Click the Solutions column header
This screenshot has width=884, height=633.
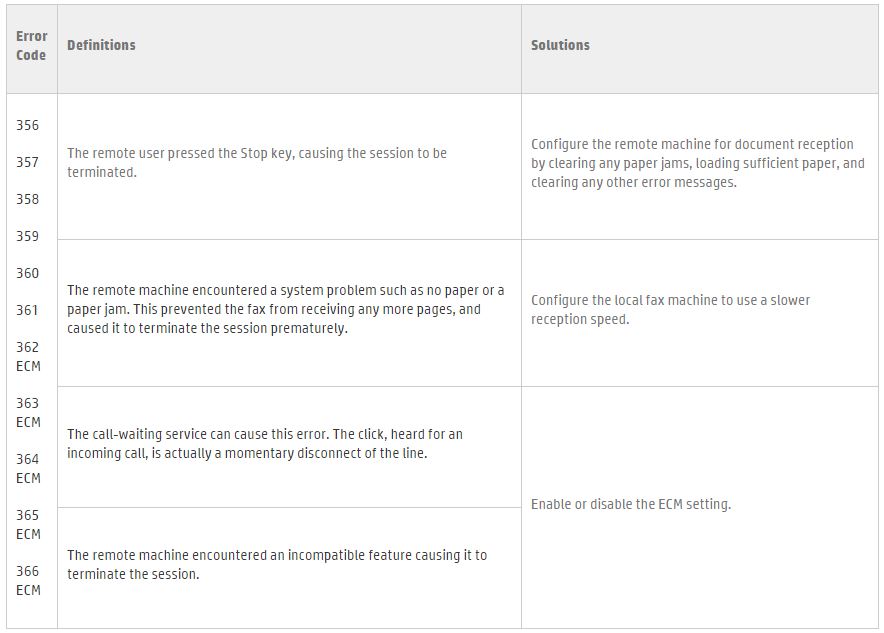[x=560, y=45]
